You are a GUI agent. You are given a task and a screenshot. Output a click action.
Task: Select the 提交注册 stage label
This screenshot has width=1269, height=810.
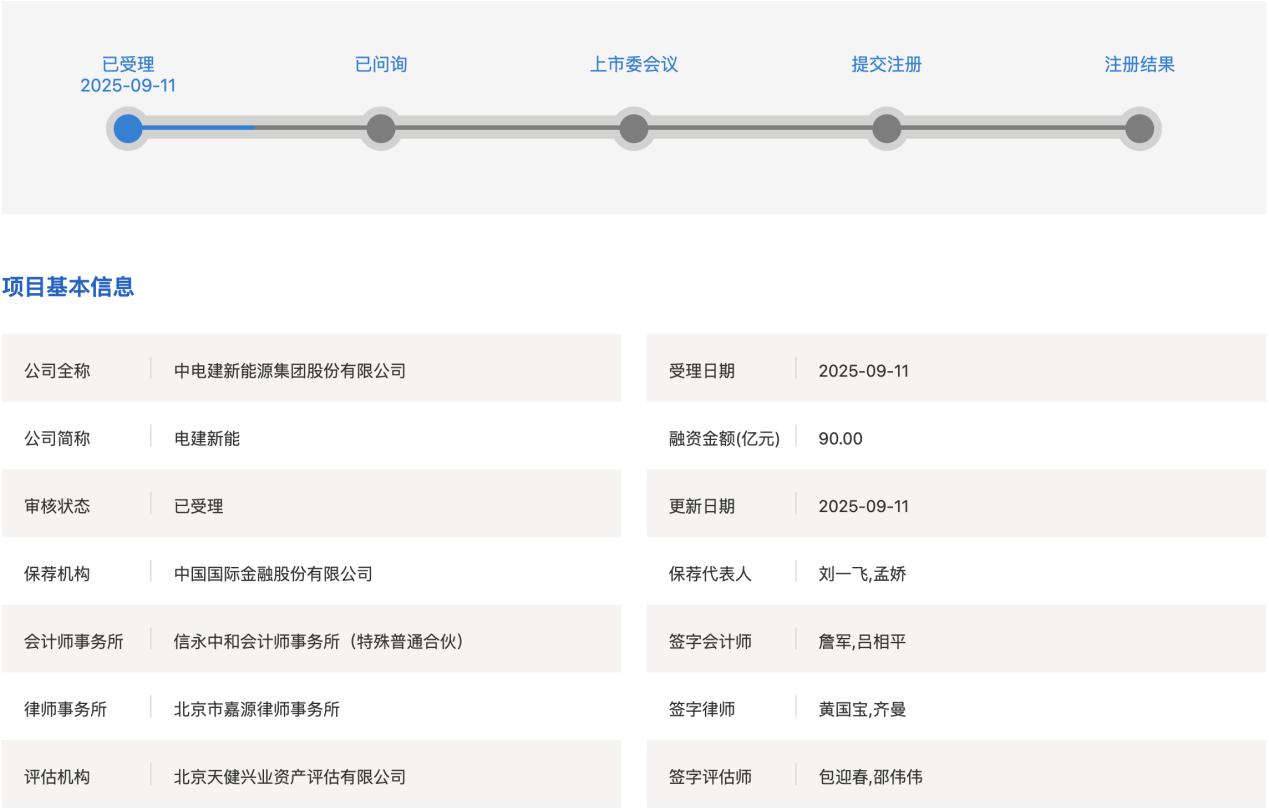pyautogui.click(x=887, y=65)
